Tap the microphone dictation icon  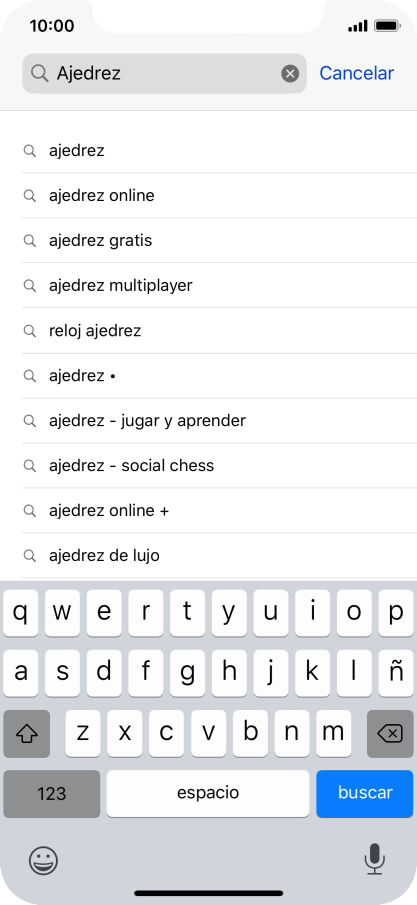point(374,859)
